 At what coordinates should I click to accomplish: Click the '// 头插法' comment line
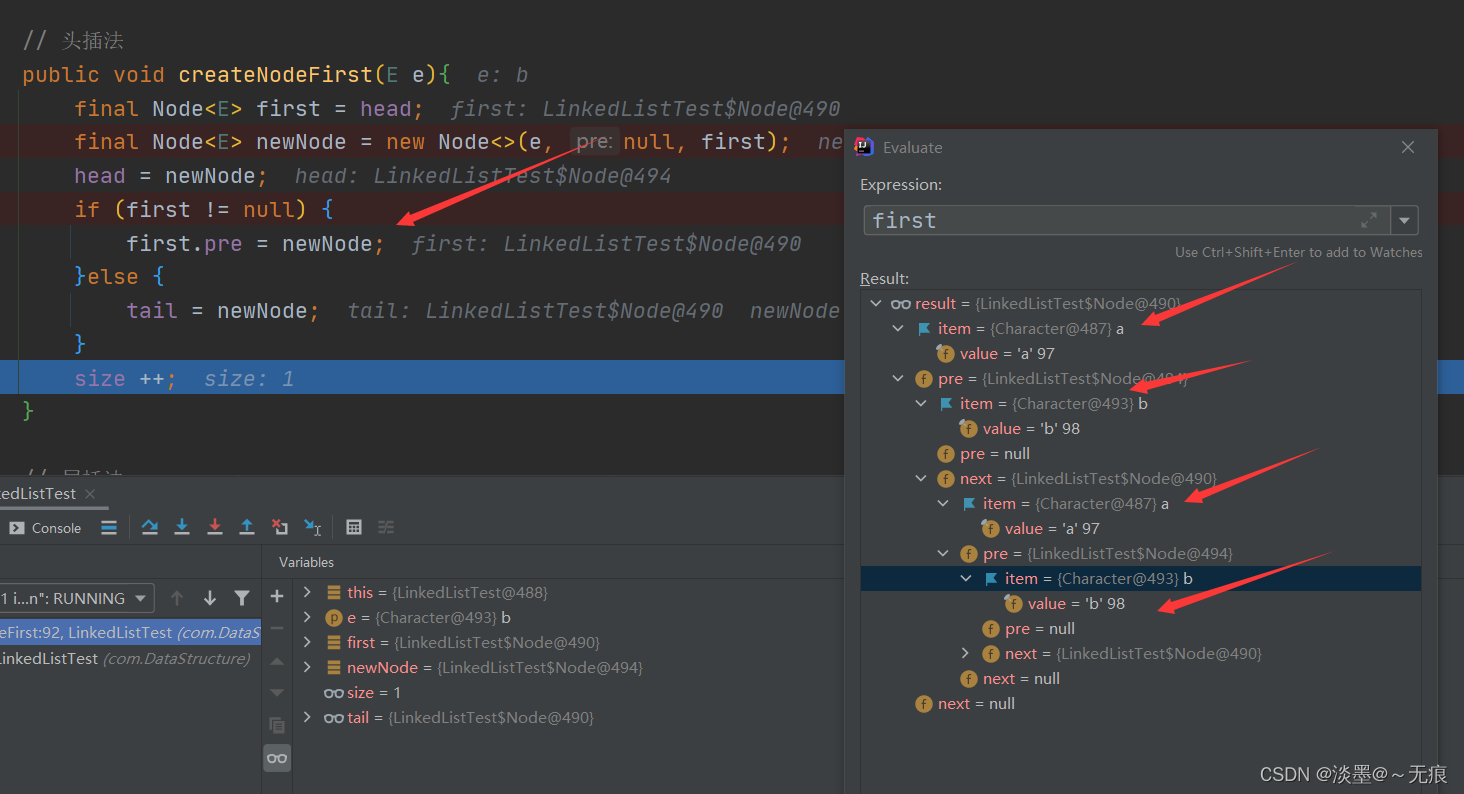73,41
